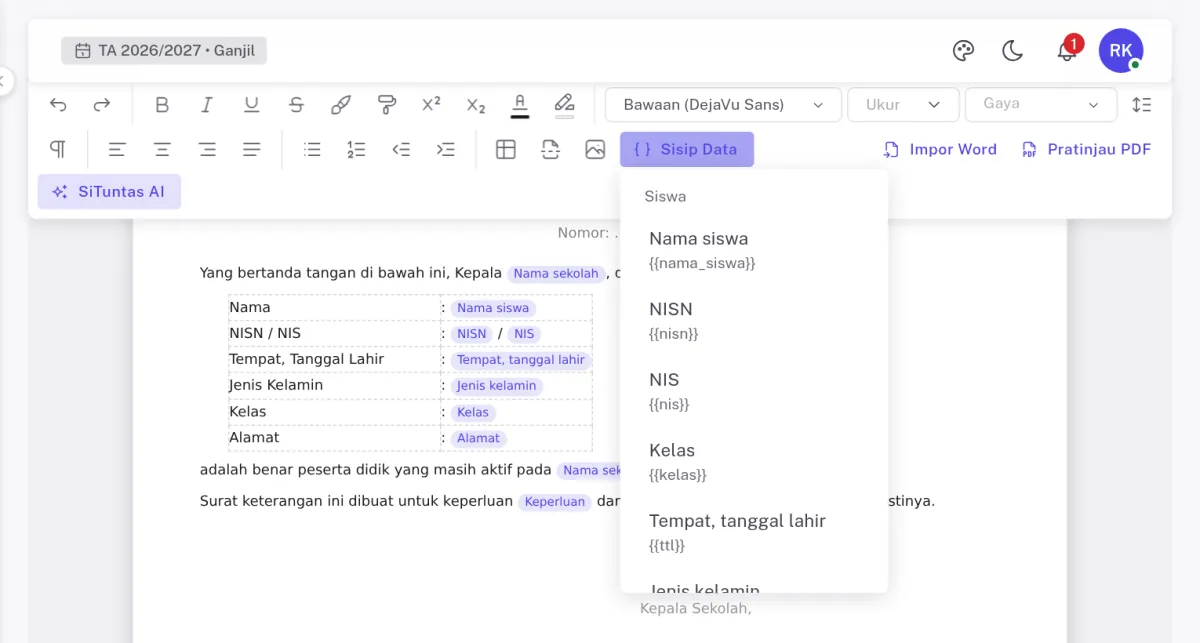The image size is (1200, 643).
Task: Open Pratinjau PDF preview
Action: pyautogui.click(x=1087, y=150)
